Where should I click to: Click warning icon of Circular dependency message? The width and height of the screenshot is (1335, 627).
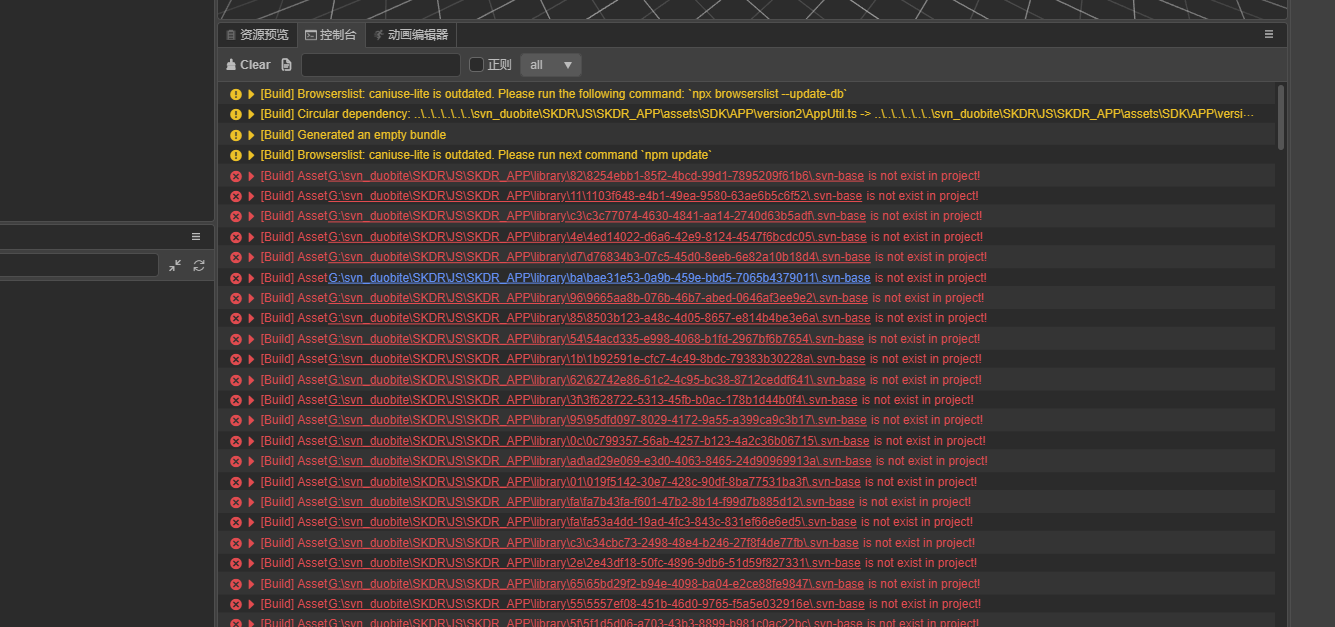[236, 114]
